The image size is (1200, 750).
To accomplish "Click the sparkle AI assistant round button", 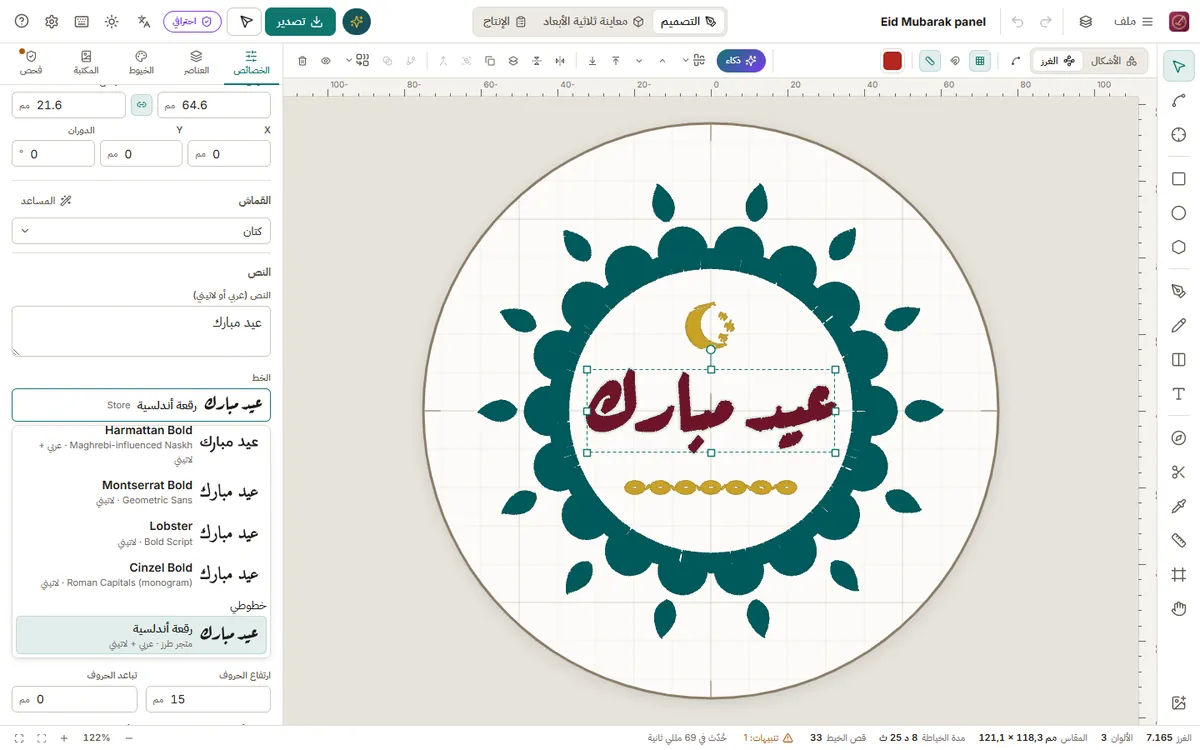I will tap(356, 21).
